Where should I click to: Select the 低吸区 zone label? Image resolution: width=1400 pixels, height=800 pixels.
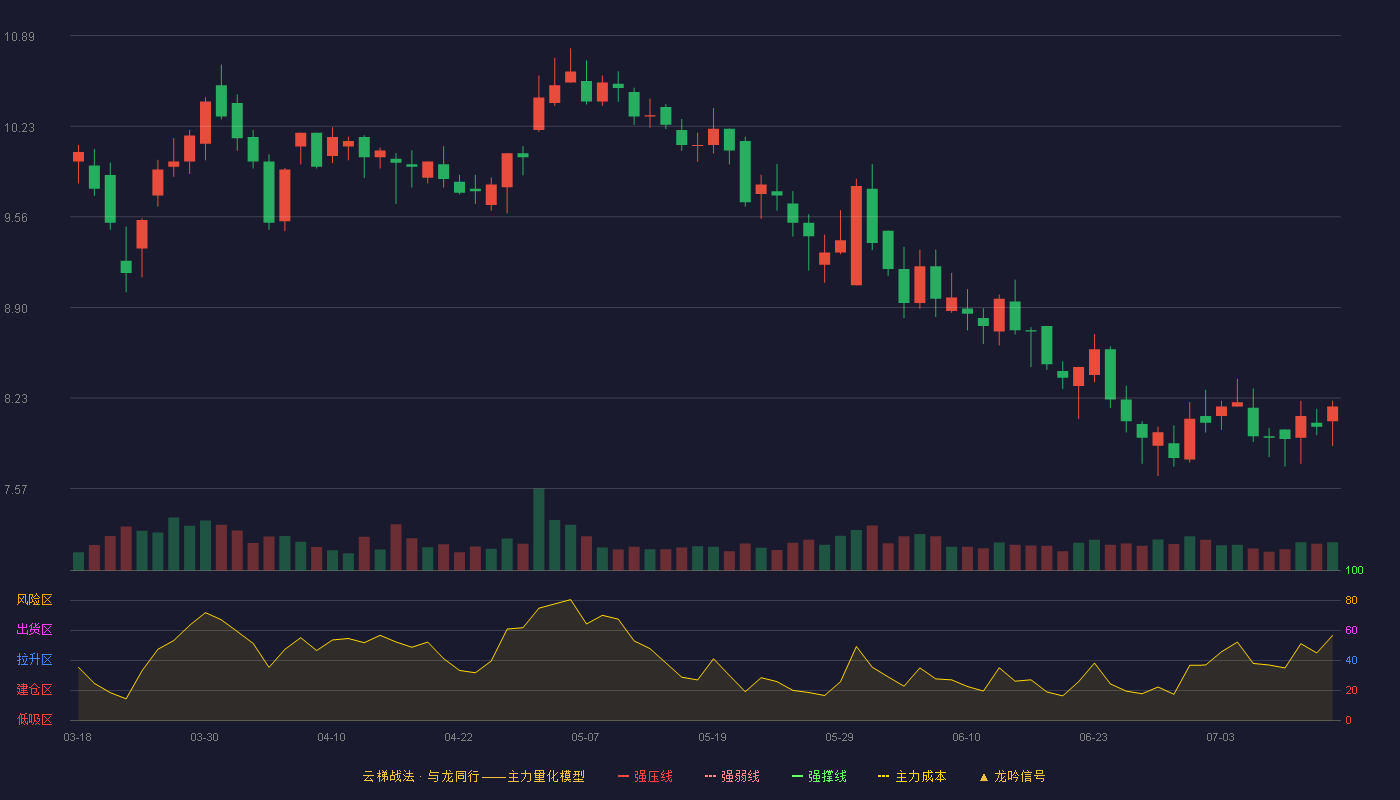click(34, 720)
